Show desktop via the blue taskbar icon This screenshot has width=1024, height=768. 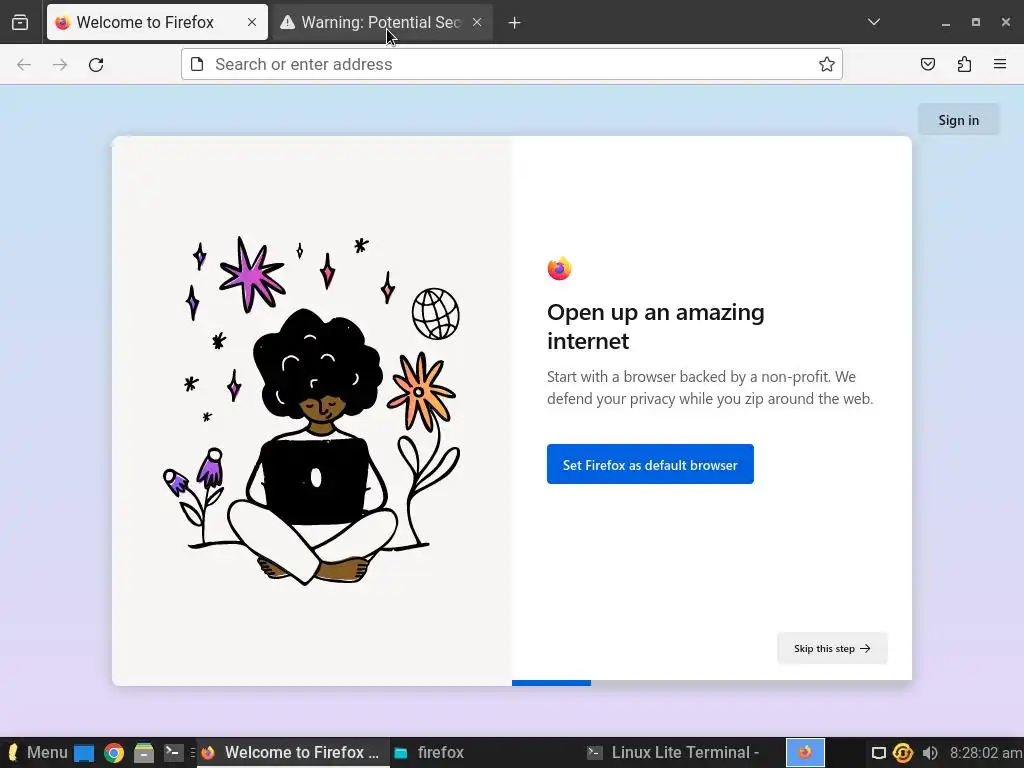click(84, 753)
